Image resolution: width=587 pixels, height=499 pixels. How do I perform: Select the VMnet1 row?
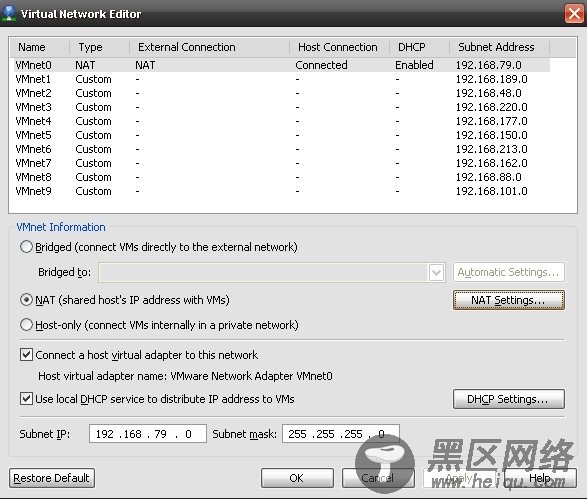point(282,79)
